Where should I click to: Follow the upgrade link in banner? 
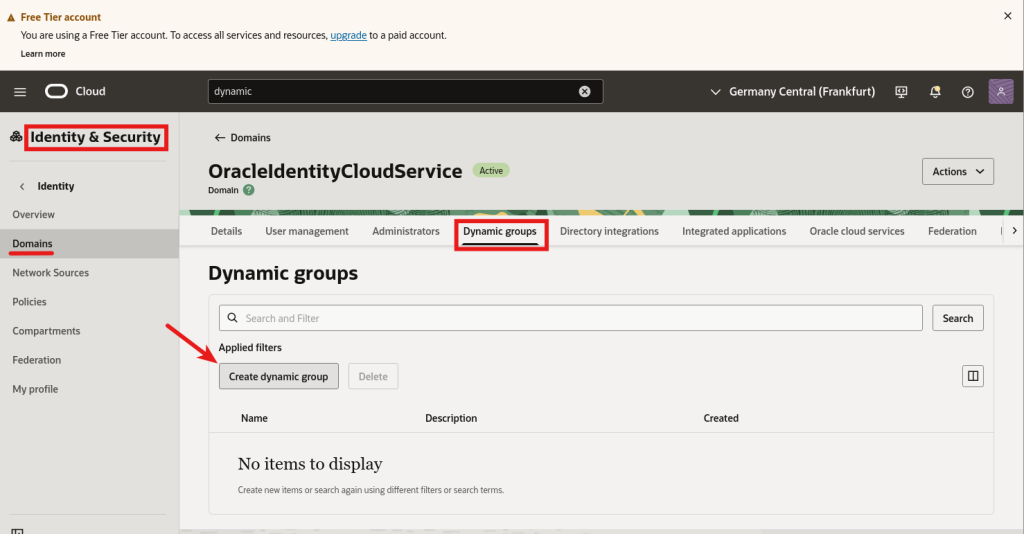tap(349, 35)
